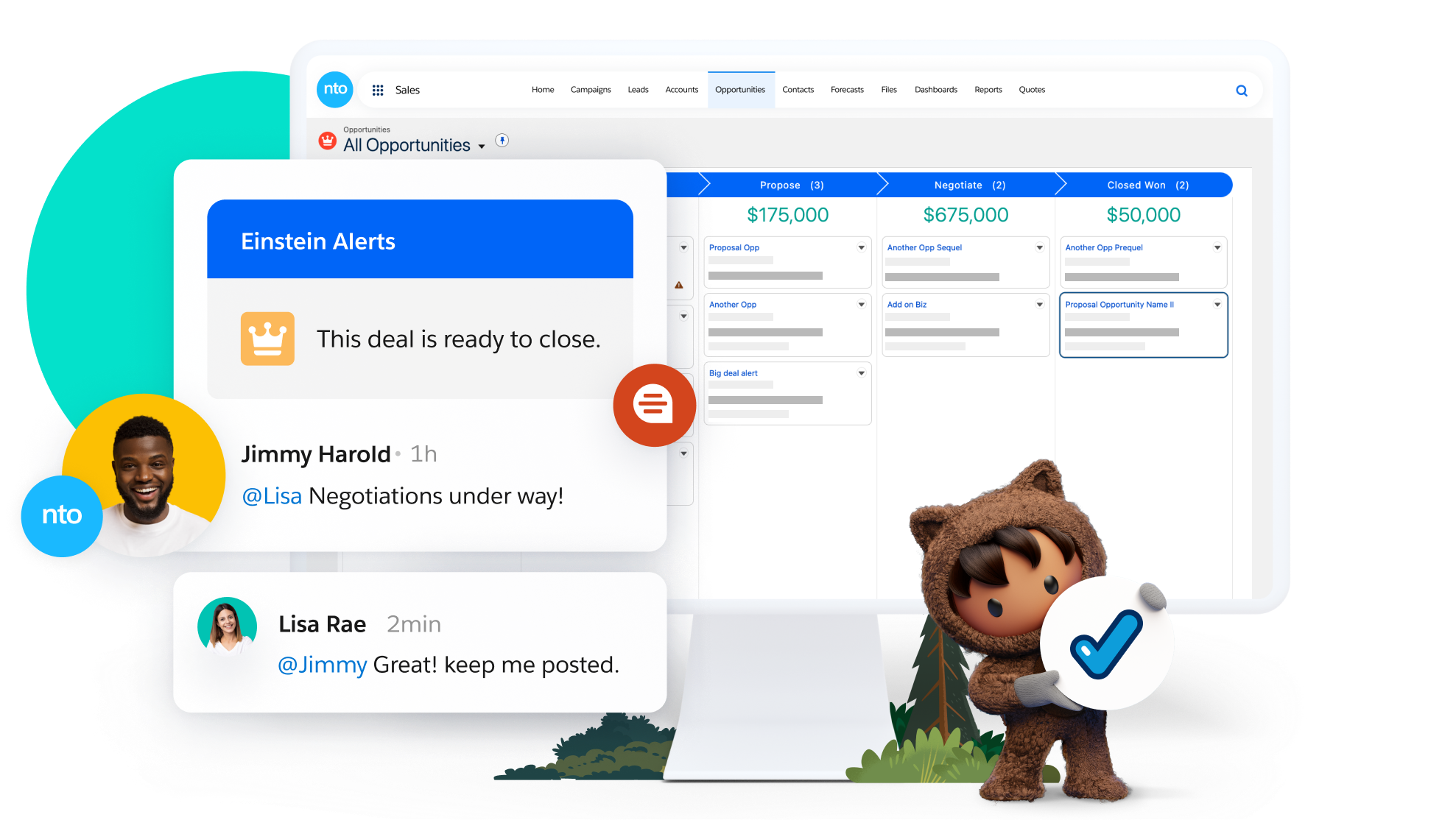Open the app launcher grid icon
Image resolution: width=1456 pixels, height=820 pixels.
(378, 90)
